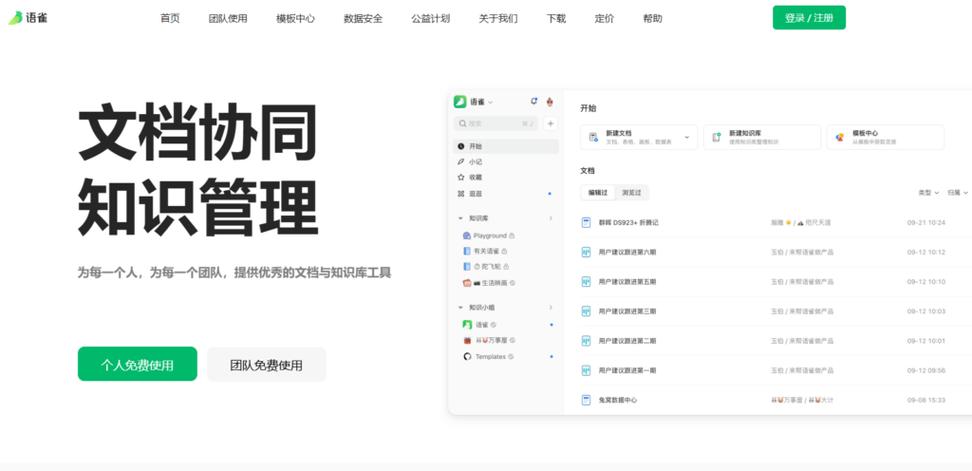972x471 pixels.
Task: Click the Yuque bird logo in header
Action: pyautogui.click(x=15, y=18)
